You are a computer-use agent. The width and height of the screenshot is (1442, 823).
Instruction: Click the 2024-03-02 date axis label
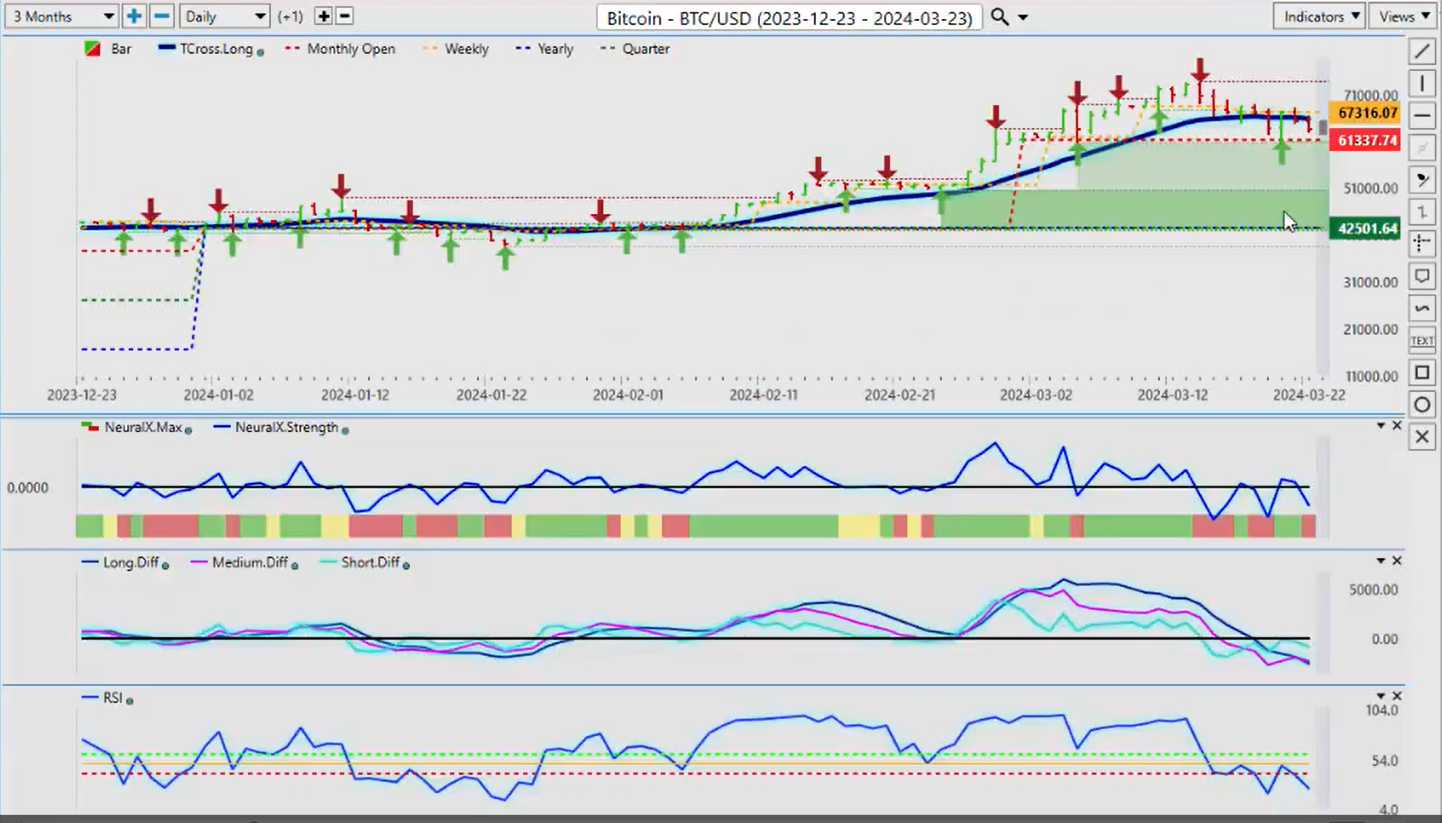click(1035, 395)
